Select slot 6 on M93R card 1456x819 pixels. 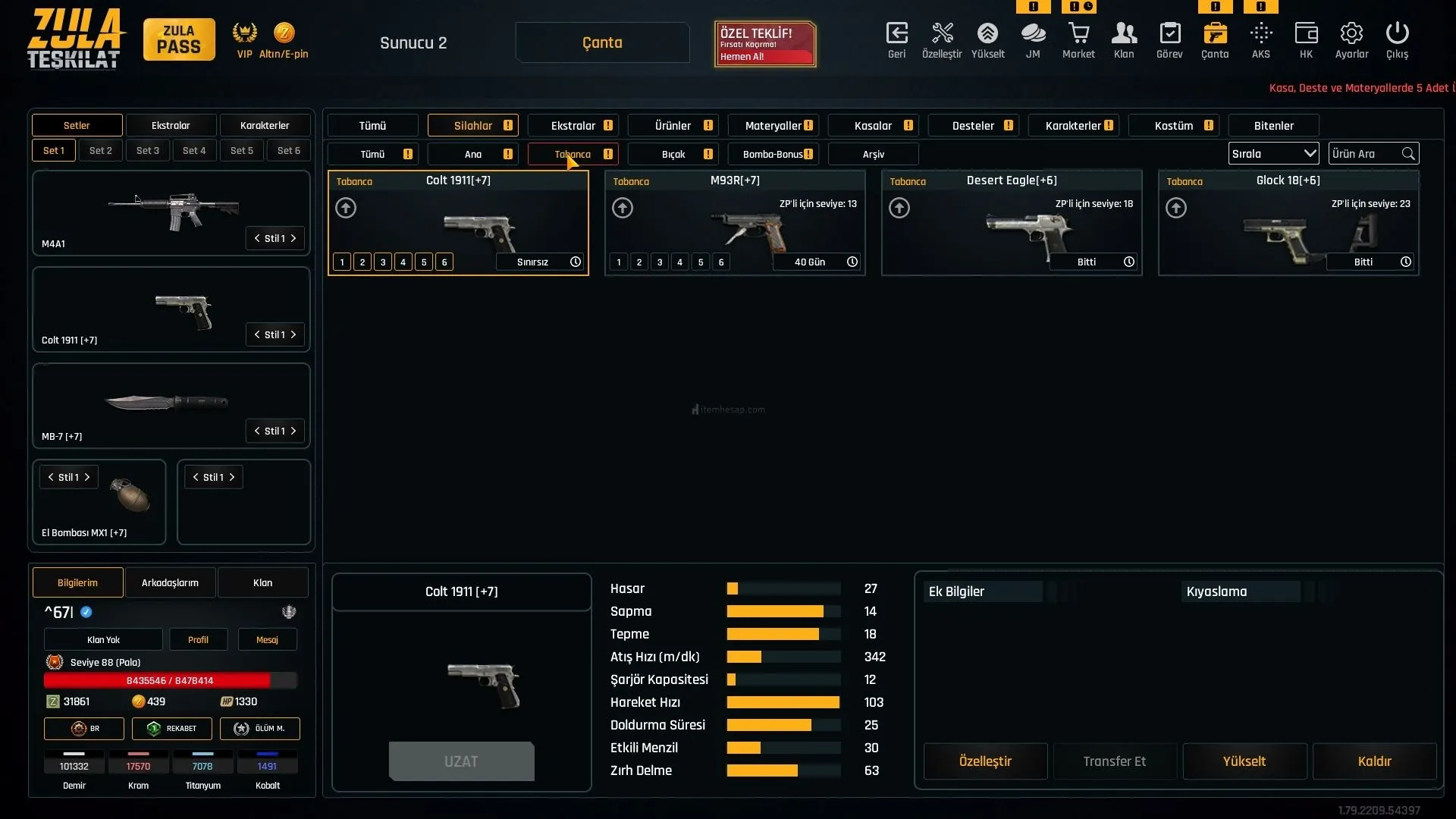click(721, 262)
